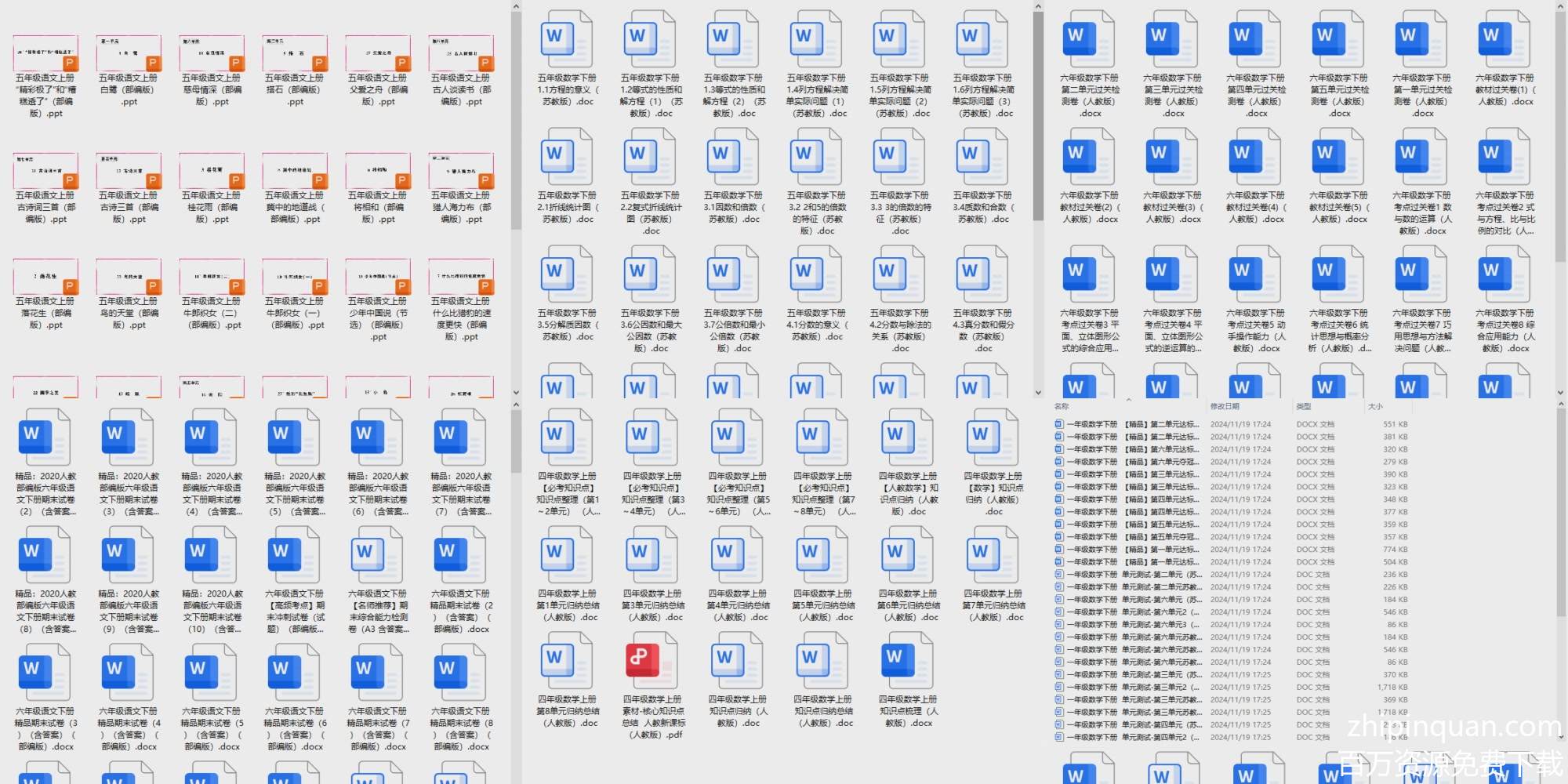
Task: Open the 五年级数学下册 1.1方程的意义 doc icon
Action: pos(566,39)
